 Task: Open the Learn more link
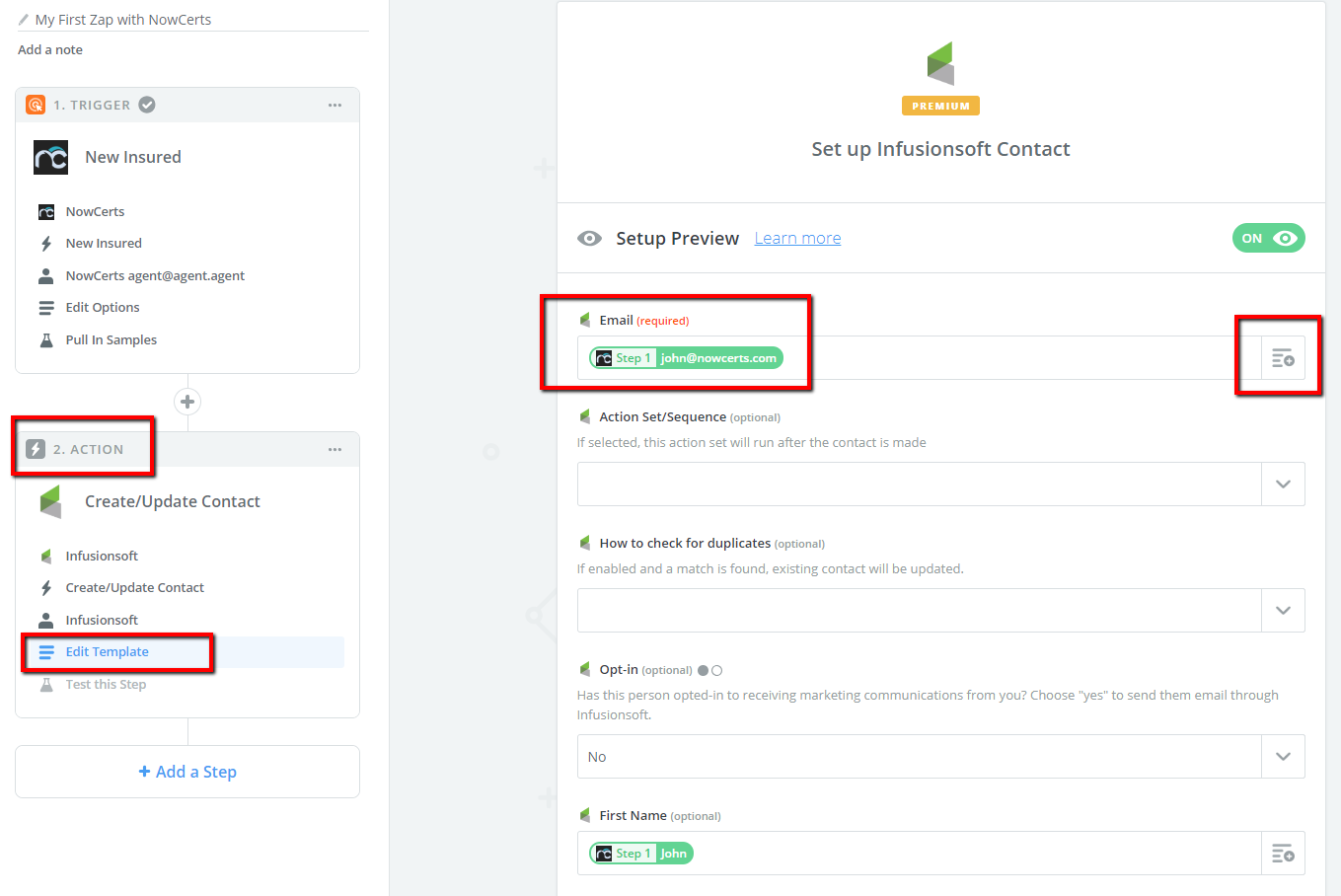click(797, 239)
